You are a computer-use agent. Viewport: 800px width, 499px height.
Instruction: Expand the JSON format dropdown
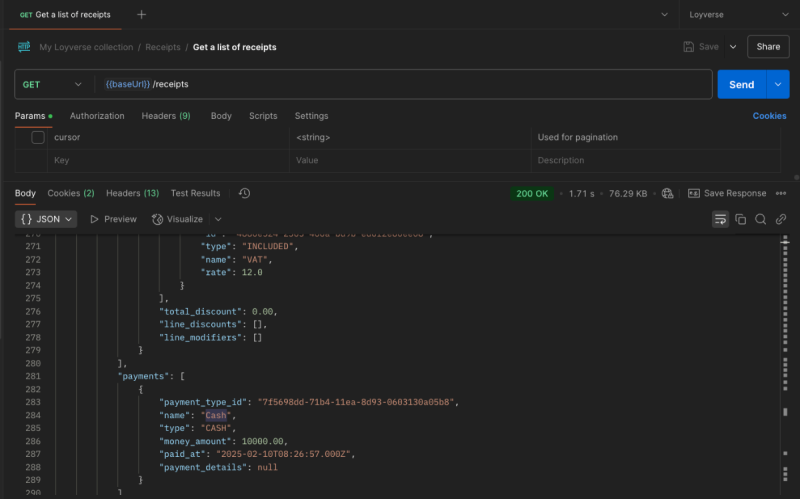tap(46, 219)
